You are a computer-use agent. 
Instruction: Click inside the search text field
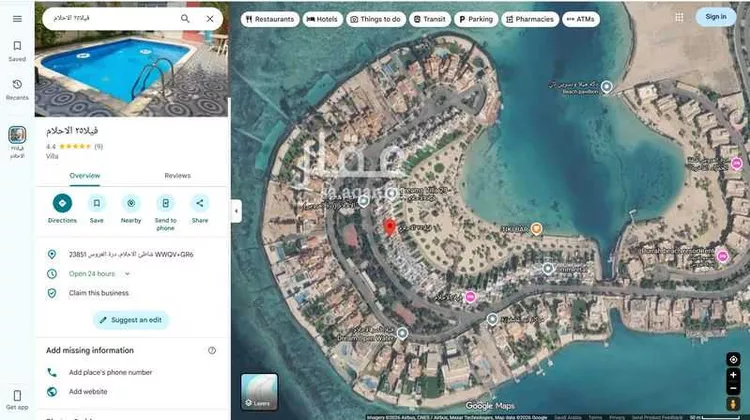[112, 18]
